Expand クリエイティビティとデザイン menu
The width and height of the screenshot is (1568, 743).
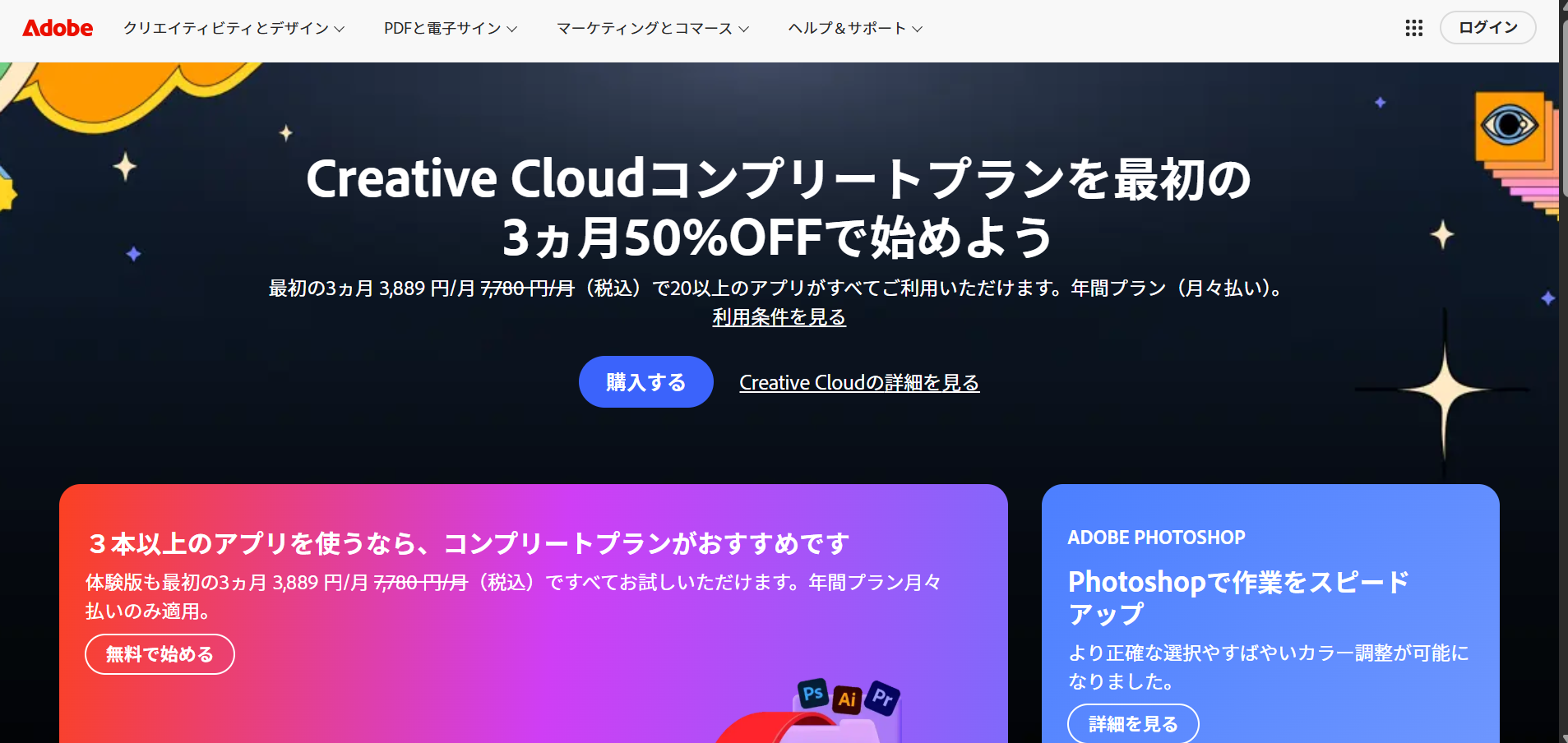[x=234, y=28]
